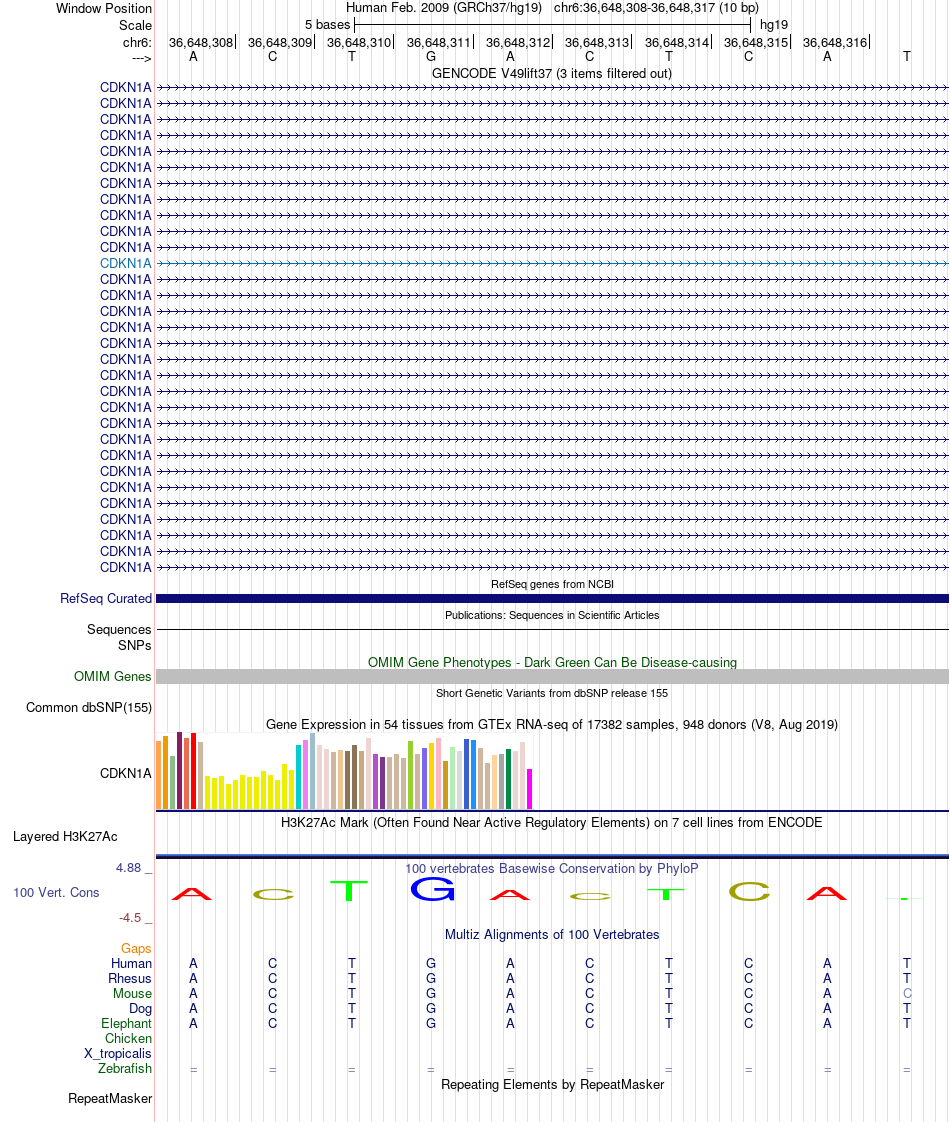
Task: Click the 4.88 upper conservation scale value
Action: click(129, 867)
